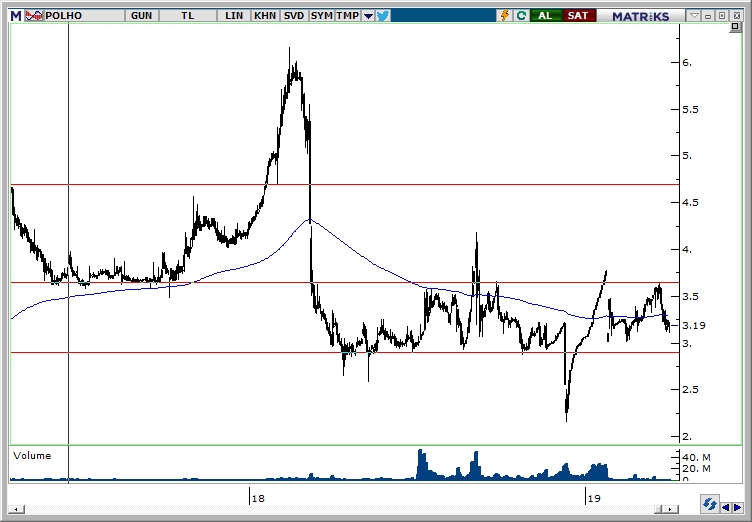This screenshot has height=522, width=752.
Task: Click the 3.19 last price label
Action: [x=694, y=325]
